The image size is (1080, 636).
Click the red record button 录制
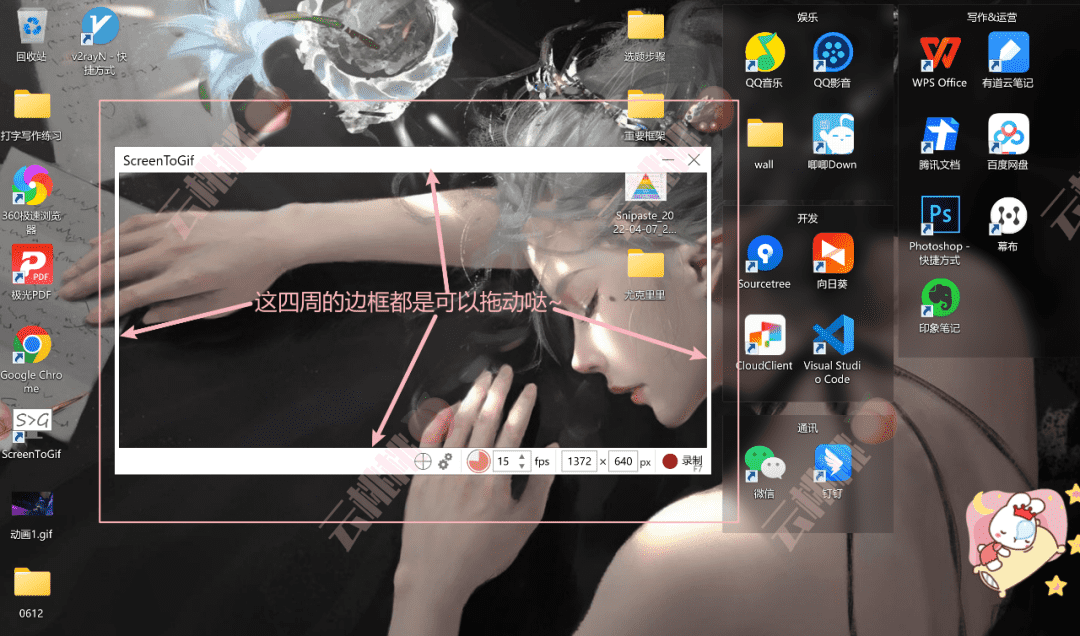click(683, 461)
